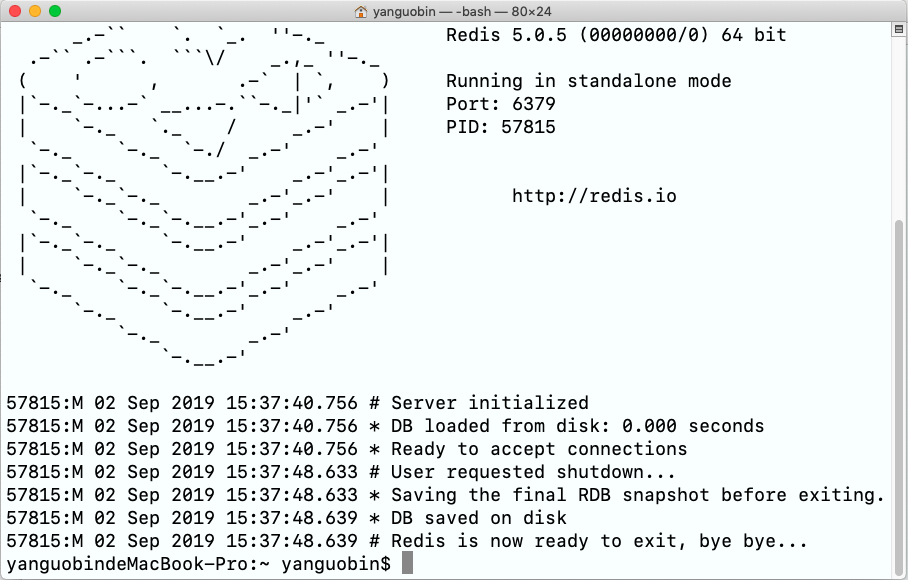Click the 'Saving the final RDB snapshot' line
This screenshot has width=908, height=580.
pos(445,495)
